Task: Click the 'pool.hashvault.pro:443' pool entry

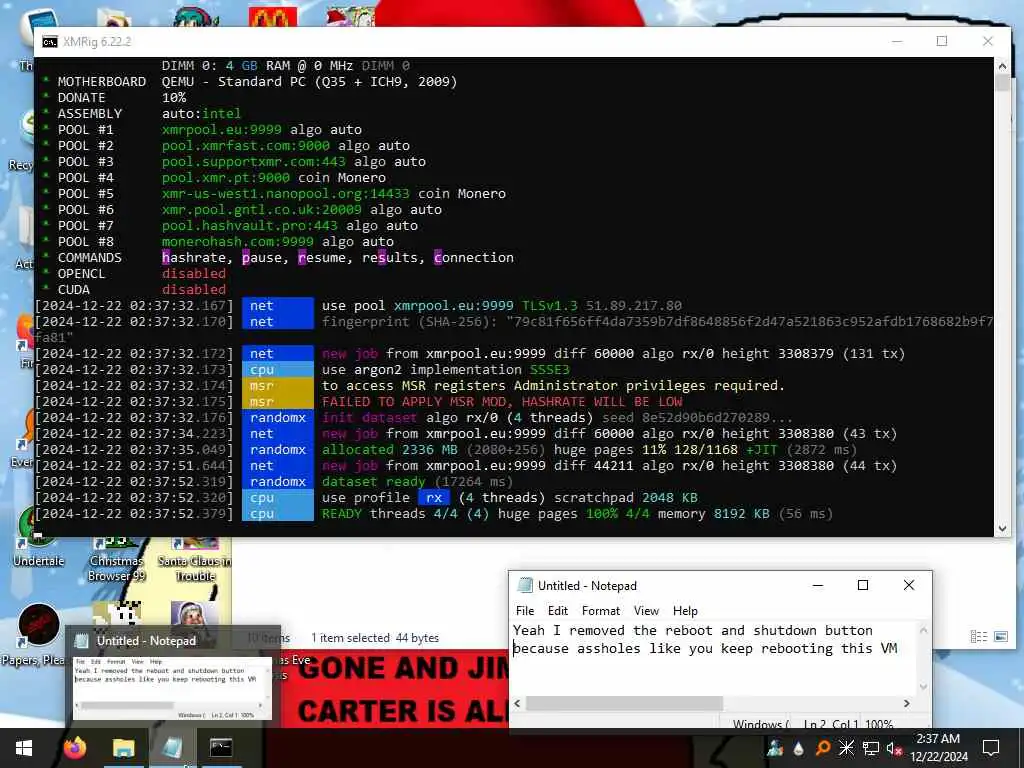Action: [250, 225]
